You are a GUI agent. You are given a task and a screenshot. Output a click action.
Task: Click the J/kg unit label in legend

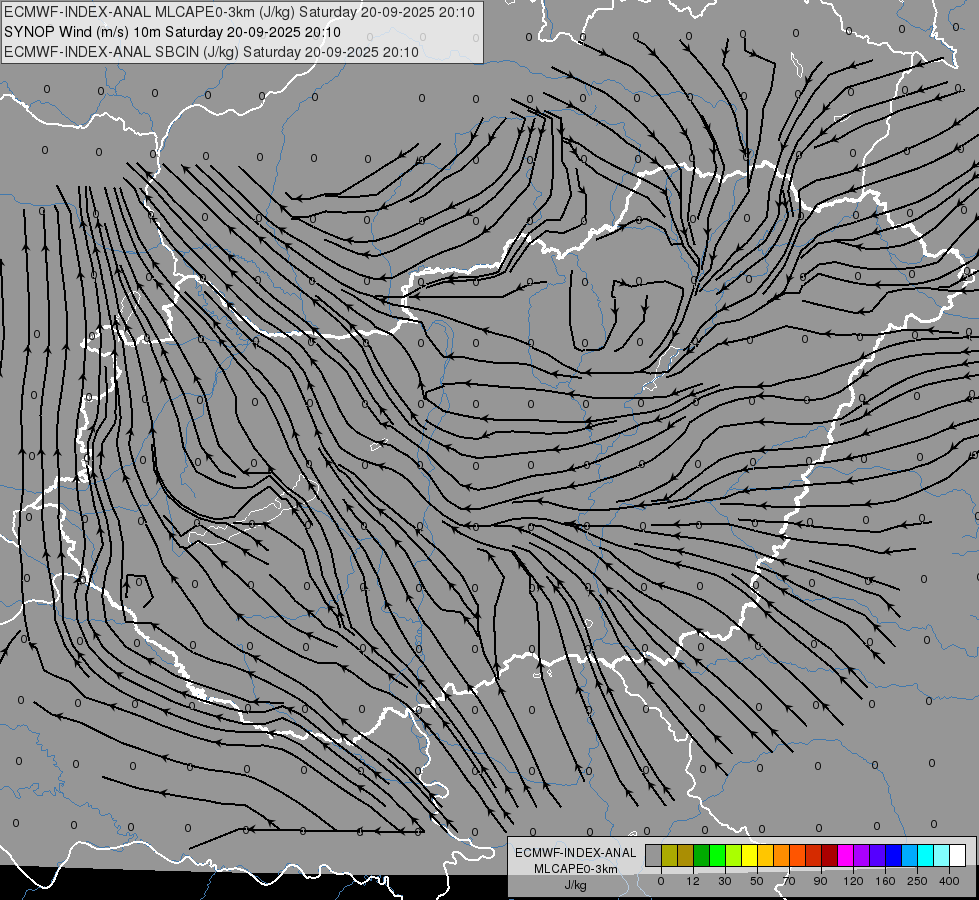coord(576,884)
